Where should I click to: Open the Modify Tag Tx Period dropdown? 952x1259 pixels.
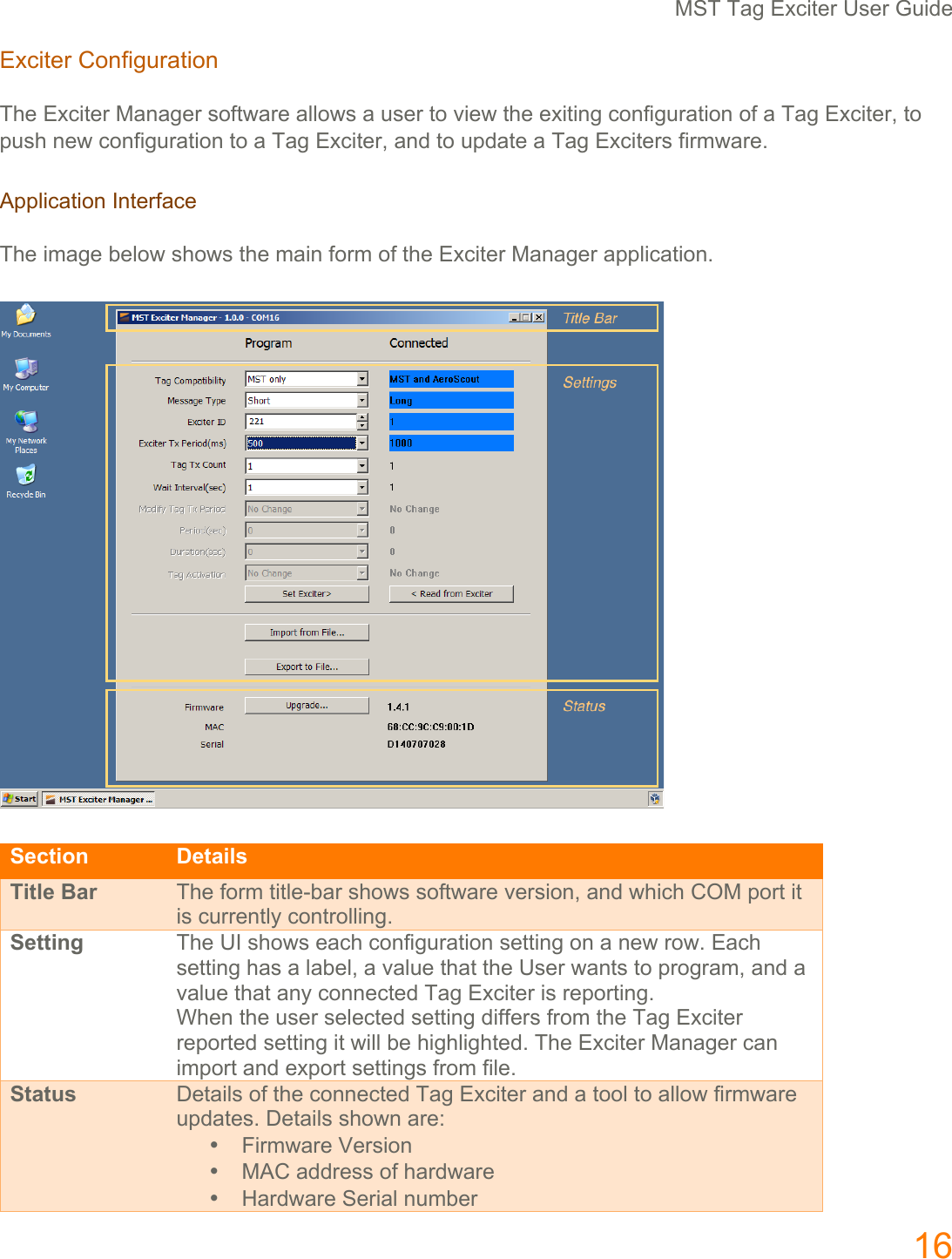[x=362, y=509]
